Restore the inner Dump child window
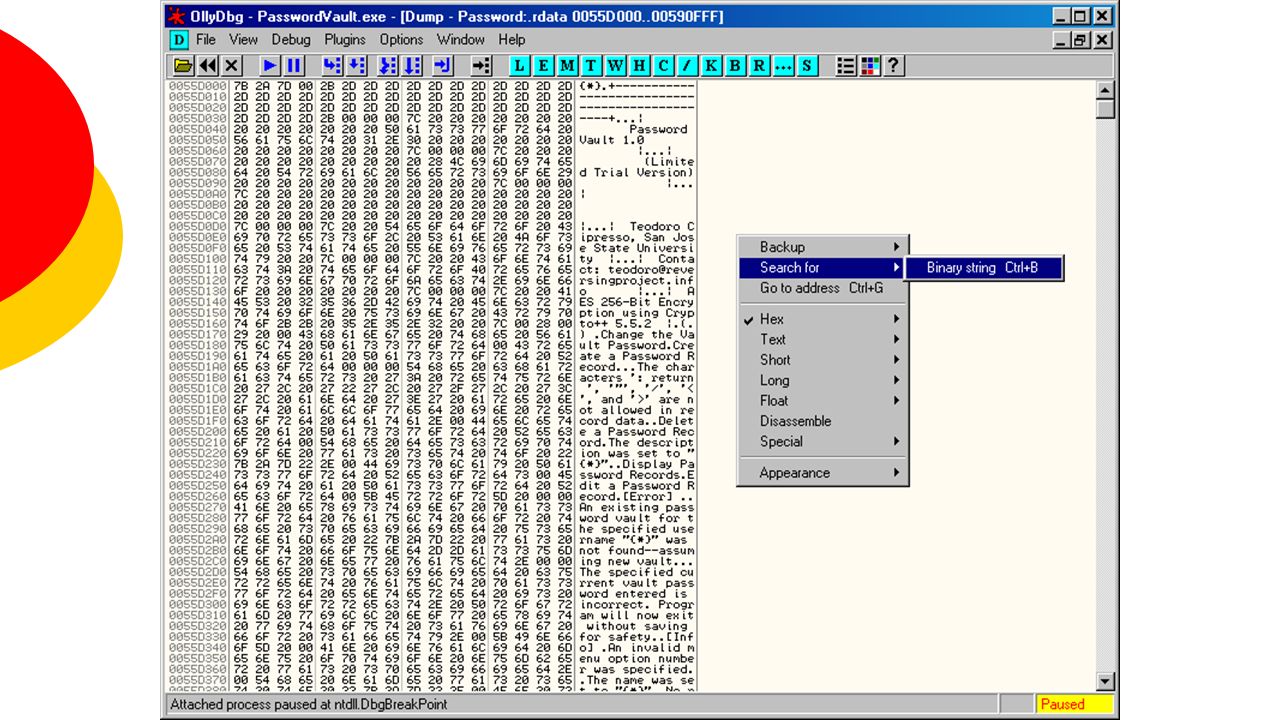The height and width of the screenshot is (720, 1280). pos(1081,41)
